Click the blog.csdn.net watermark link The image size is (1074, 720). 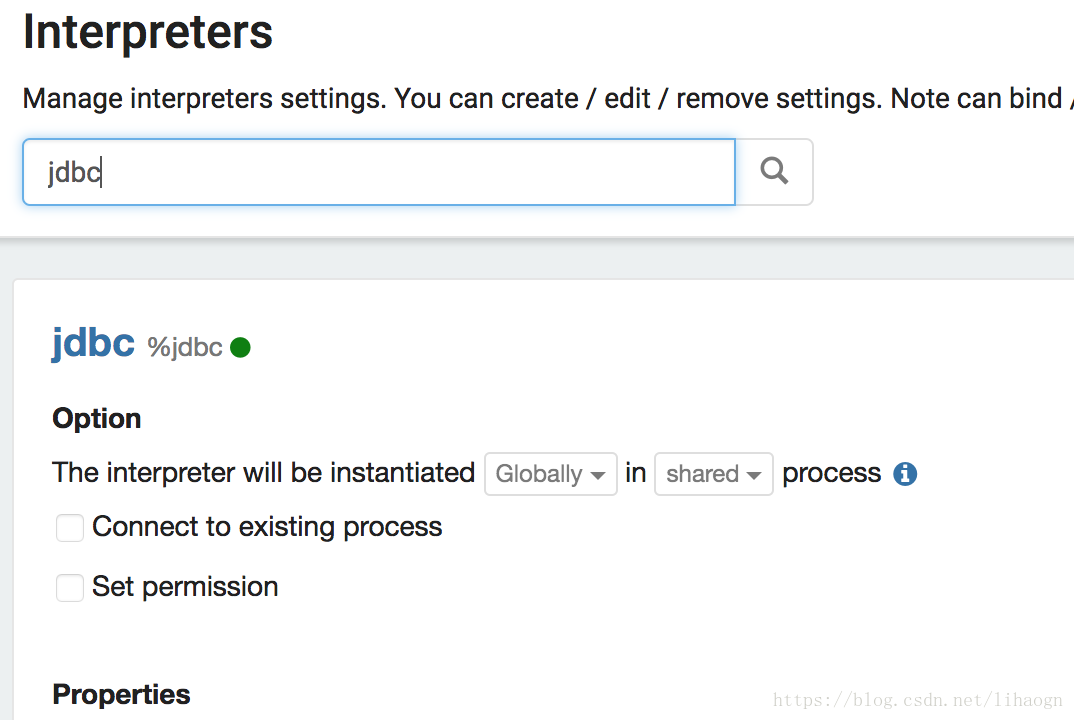coord(918,699)
